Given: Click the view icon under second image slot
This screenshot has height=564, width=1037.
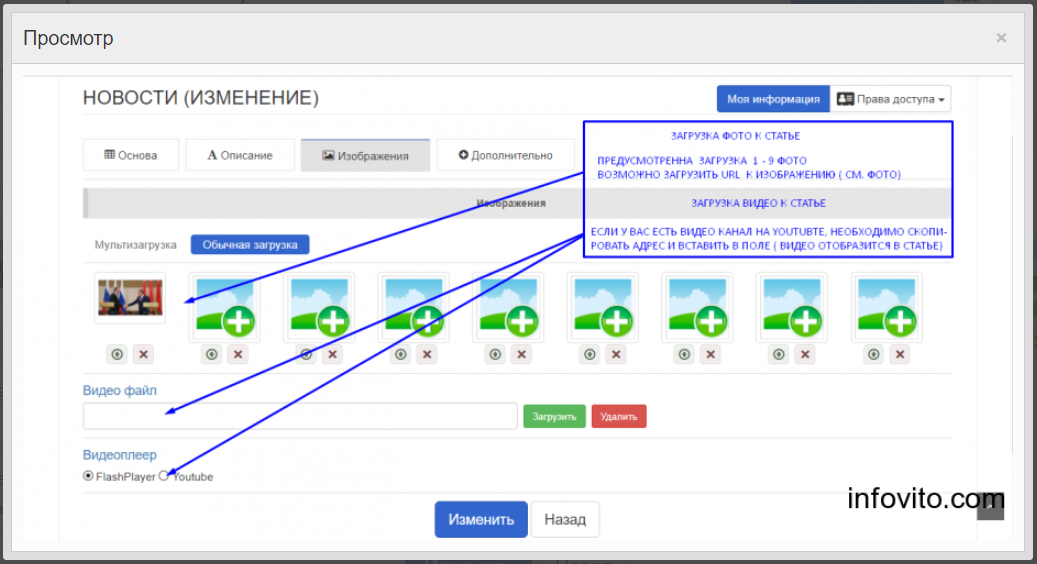Looking at the screenshot, I should 212,354.
